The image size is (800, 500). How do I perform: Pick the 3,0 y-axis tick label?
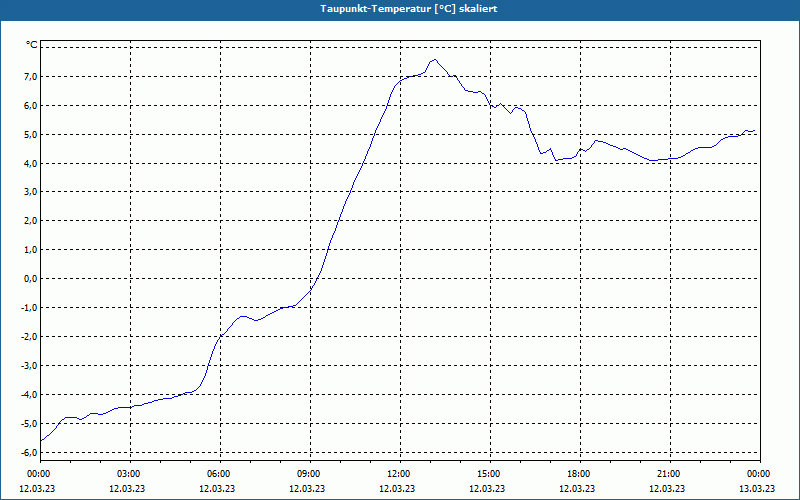point(30,192)
